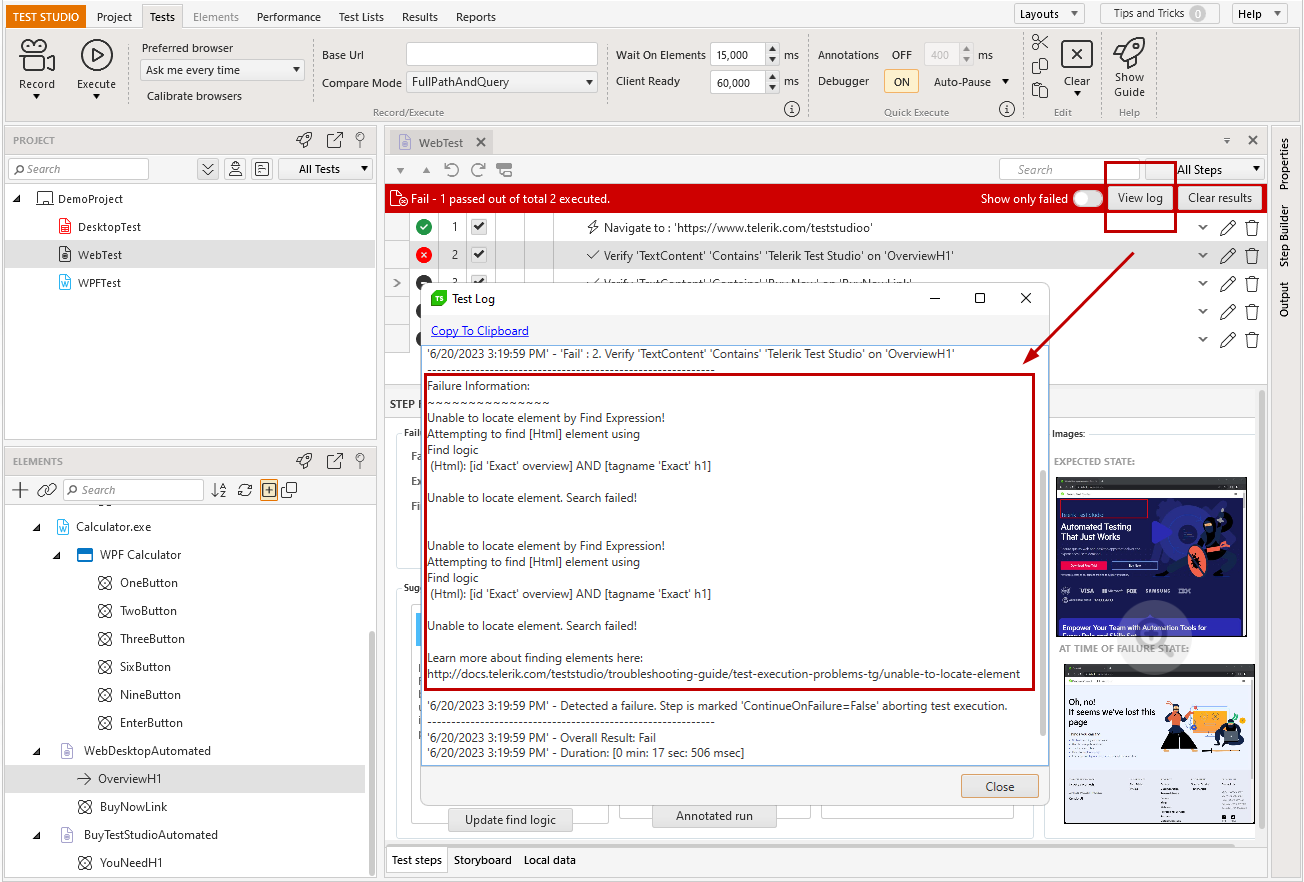Open the Compare Mode dropdown
Screen dimensions: 1304x882
(502, 83)
